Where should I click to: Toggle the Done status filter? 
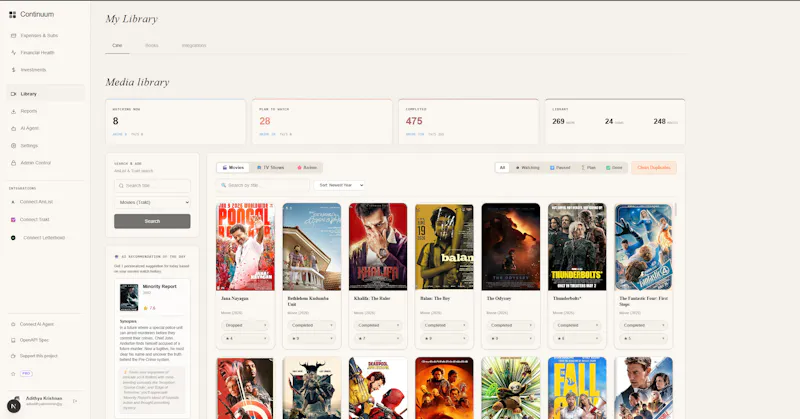(614, 167)
